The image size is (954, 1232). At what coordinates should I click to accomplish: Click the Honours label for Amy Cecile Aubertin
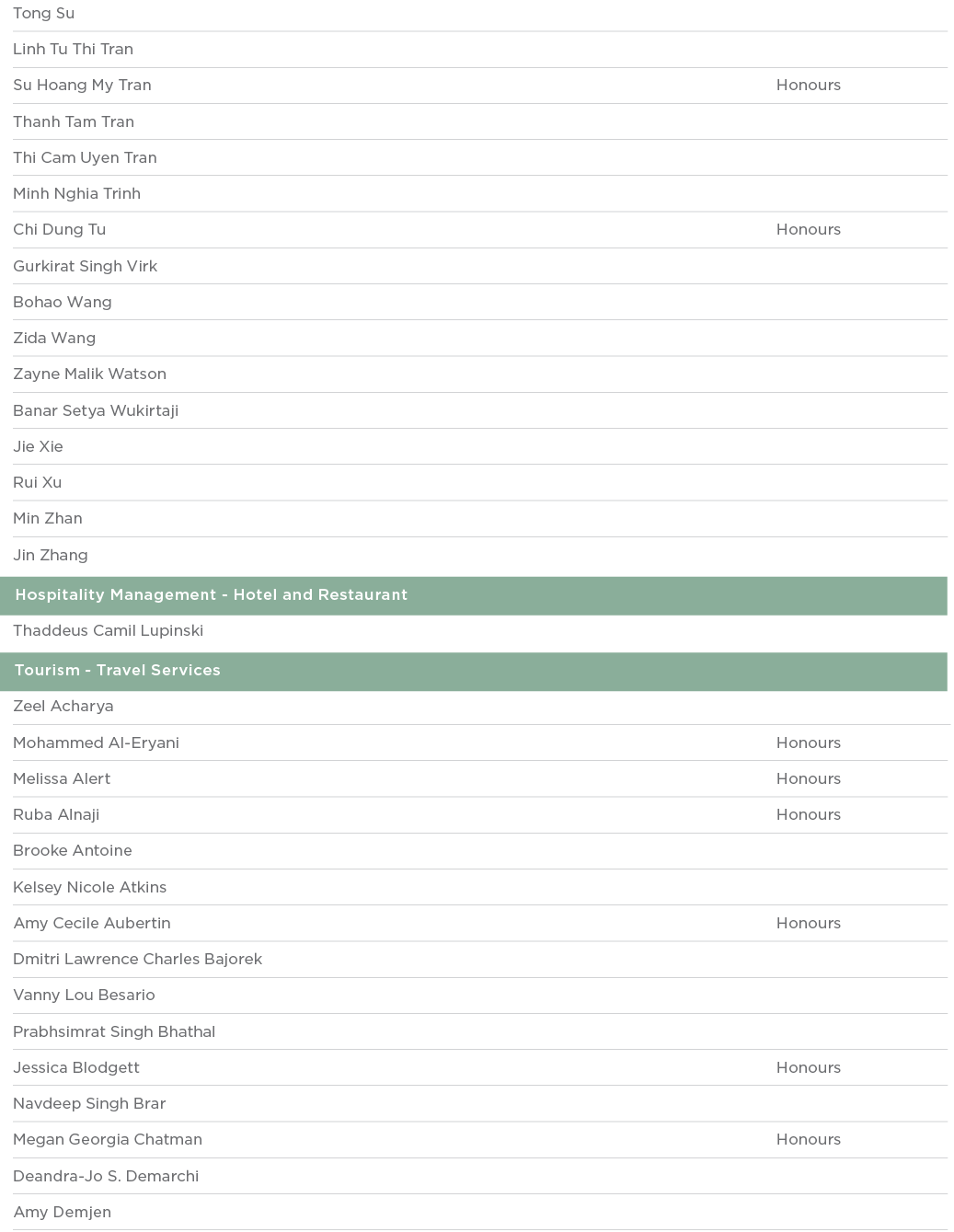click(x=808, y=924)
